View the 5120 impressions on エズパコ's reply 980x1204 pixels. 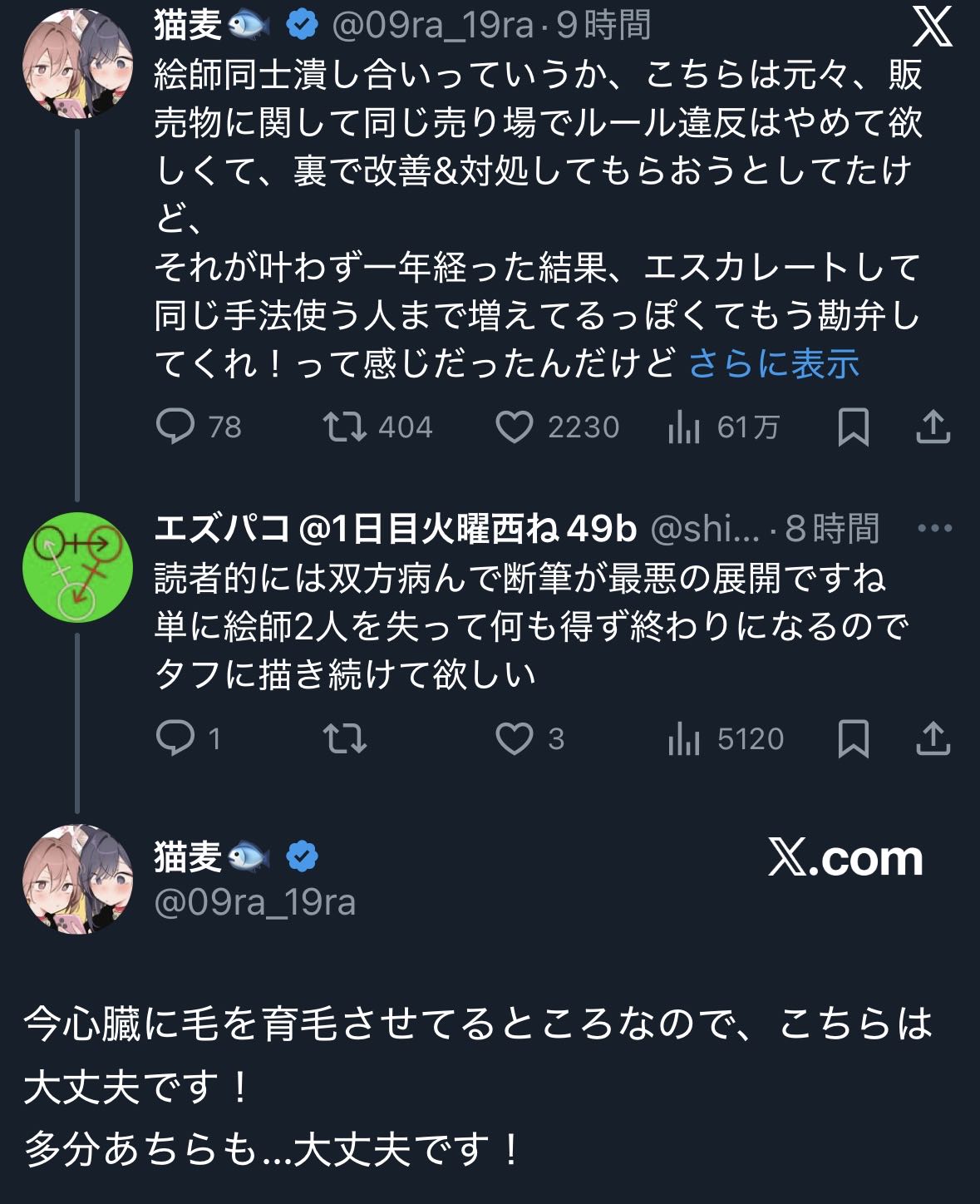[684, 738]
